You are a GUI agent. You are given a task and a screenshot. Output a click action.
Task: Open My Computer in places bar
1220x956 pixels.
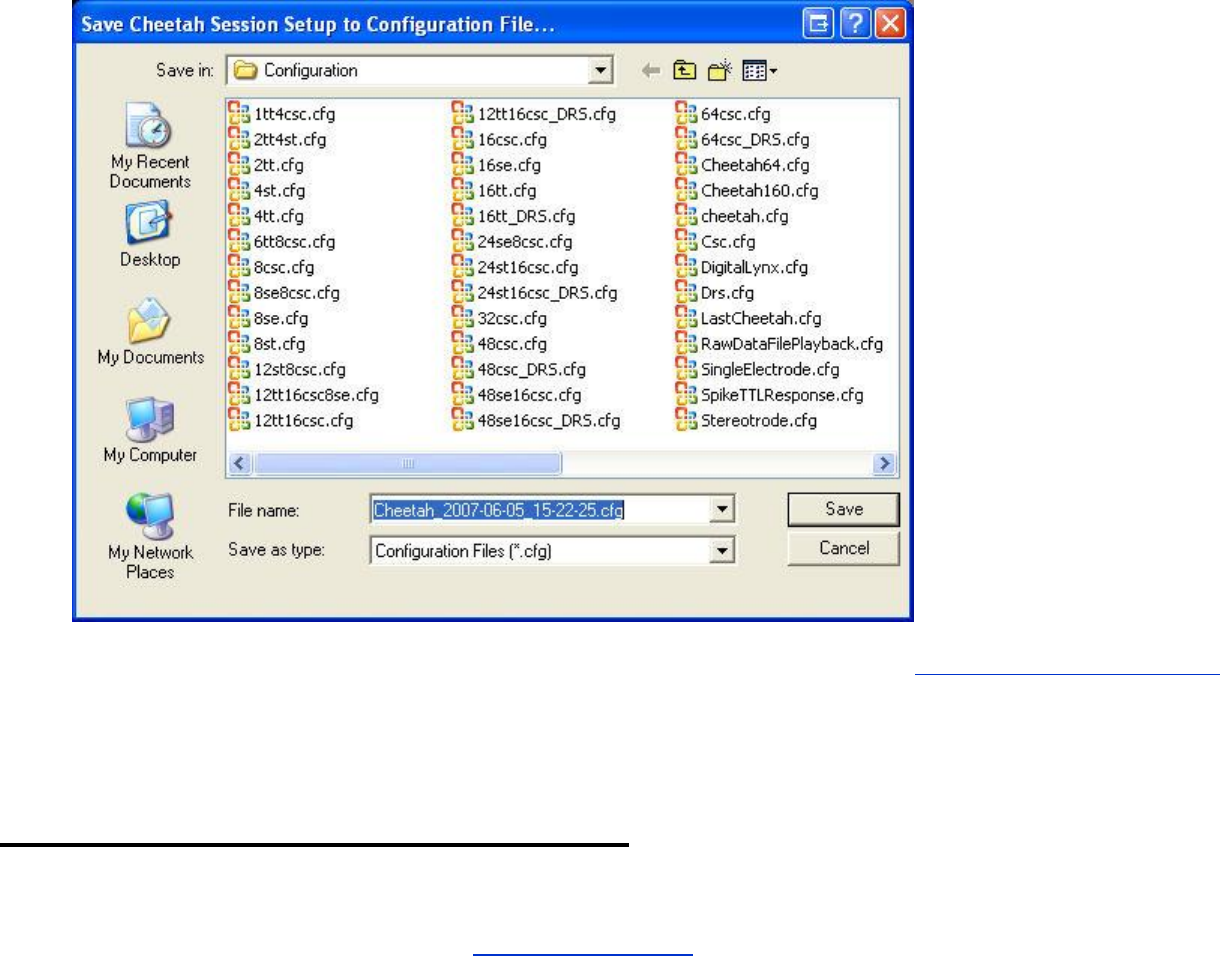coord(150,431)
